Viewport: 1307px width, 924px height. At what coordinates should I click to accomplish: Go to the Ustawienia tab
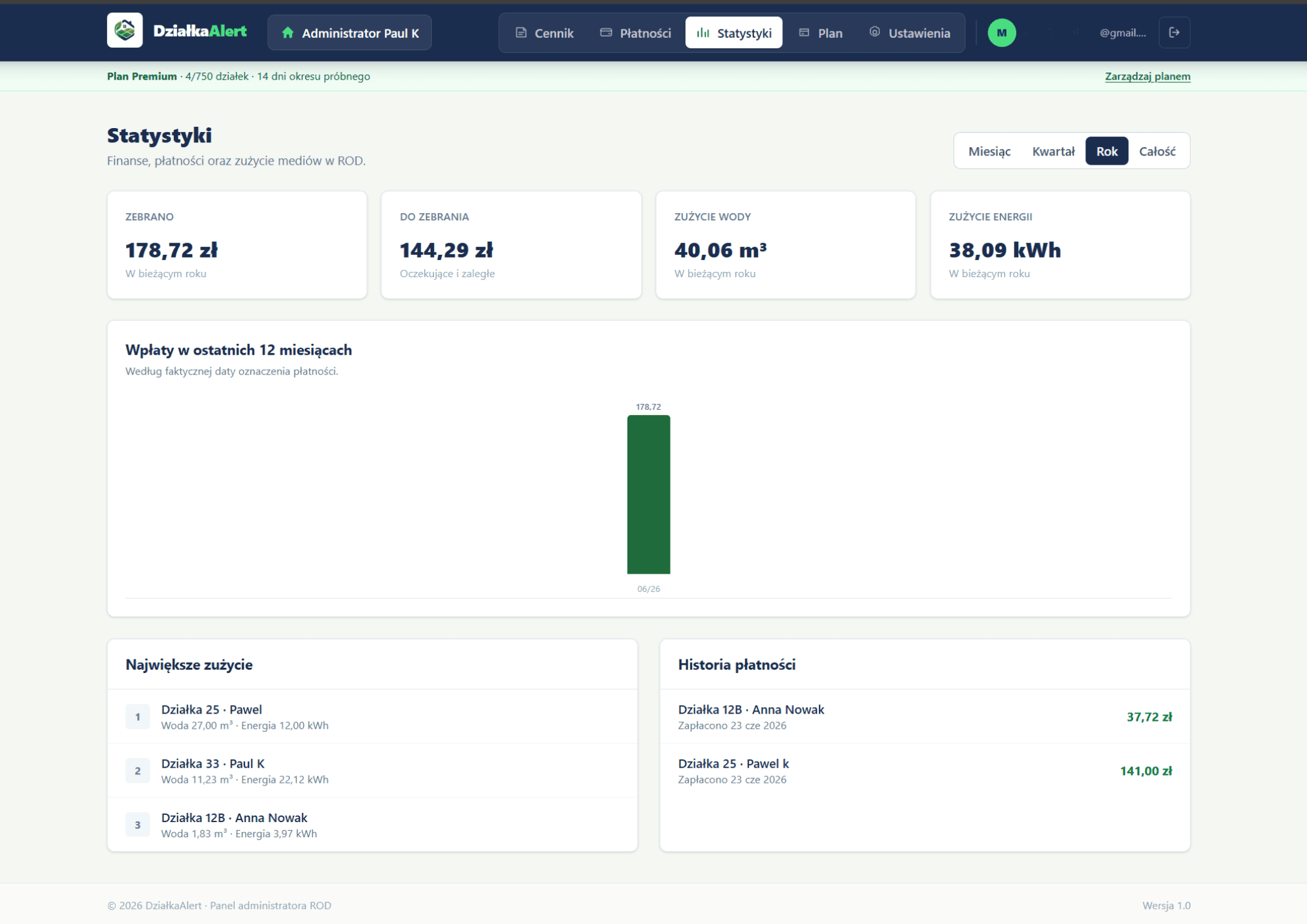(910, 33)
